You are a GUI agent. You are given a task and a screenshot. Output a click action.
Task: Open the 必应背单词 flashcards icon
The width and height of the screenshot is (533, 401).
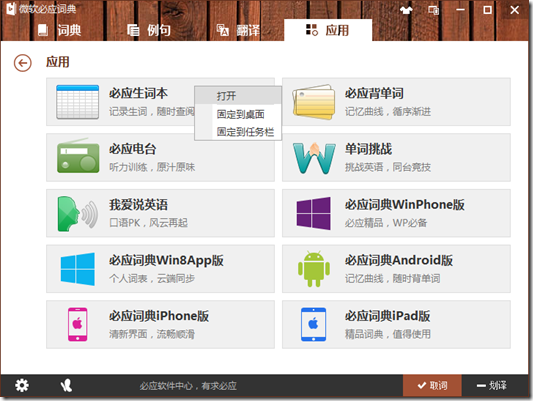pyautogui.click(x=313, y=102)
